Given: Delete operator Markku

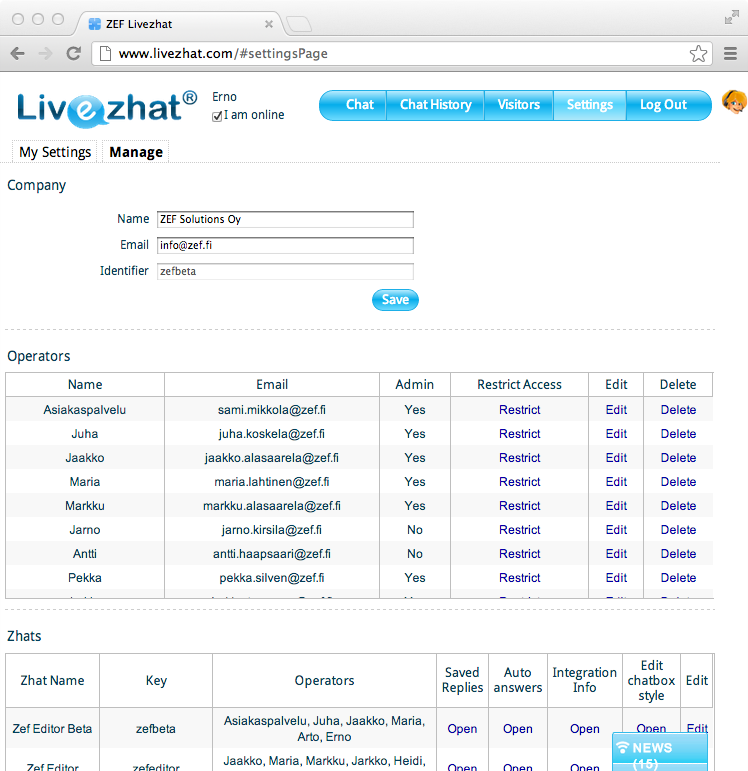Looking at the screenshot, I should 678,506.
